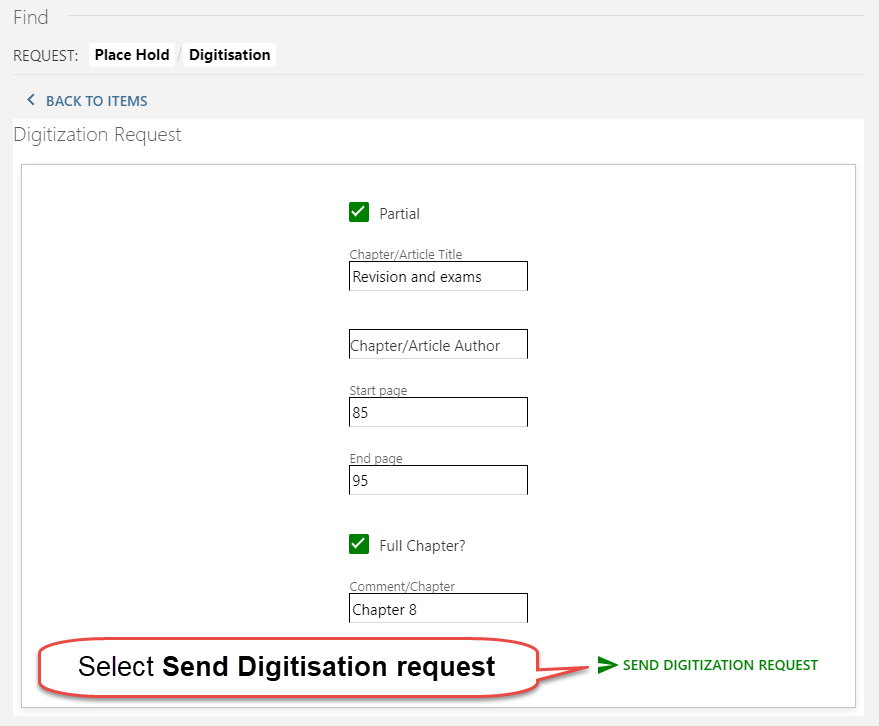879x726 pixels.
Task: Click the Start page field label
Action: [378, 390]
